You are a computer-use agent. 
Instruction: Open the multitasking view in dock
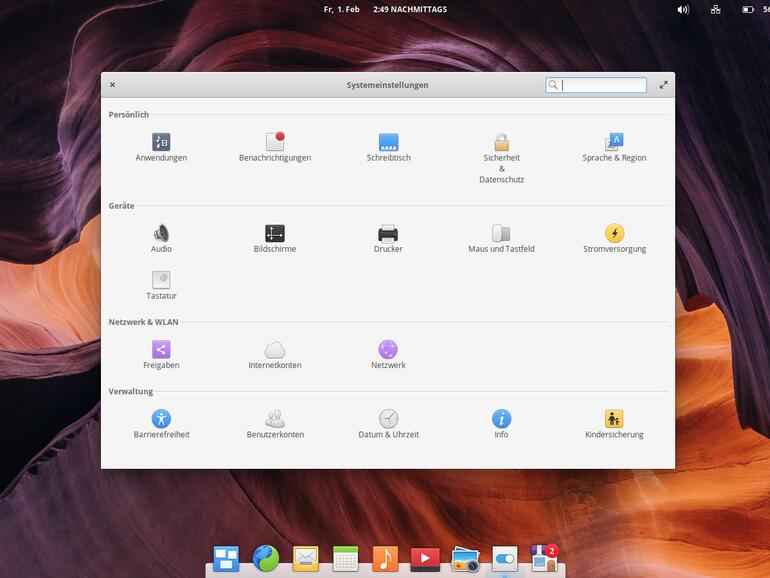(226, 559)
